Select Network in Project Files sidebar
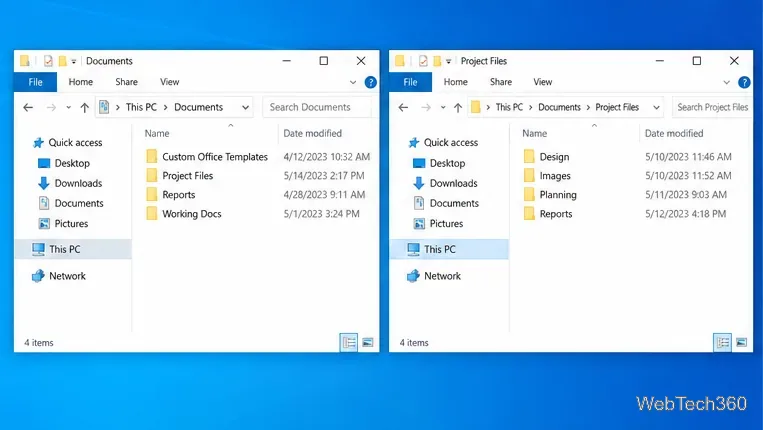 (434, 276)
